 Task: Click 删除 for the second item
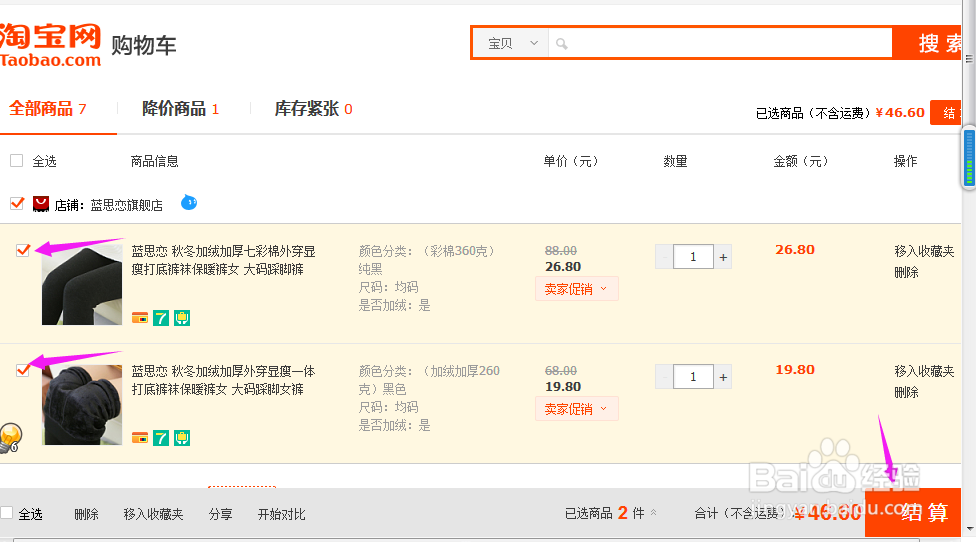906,392
